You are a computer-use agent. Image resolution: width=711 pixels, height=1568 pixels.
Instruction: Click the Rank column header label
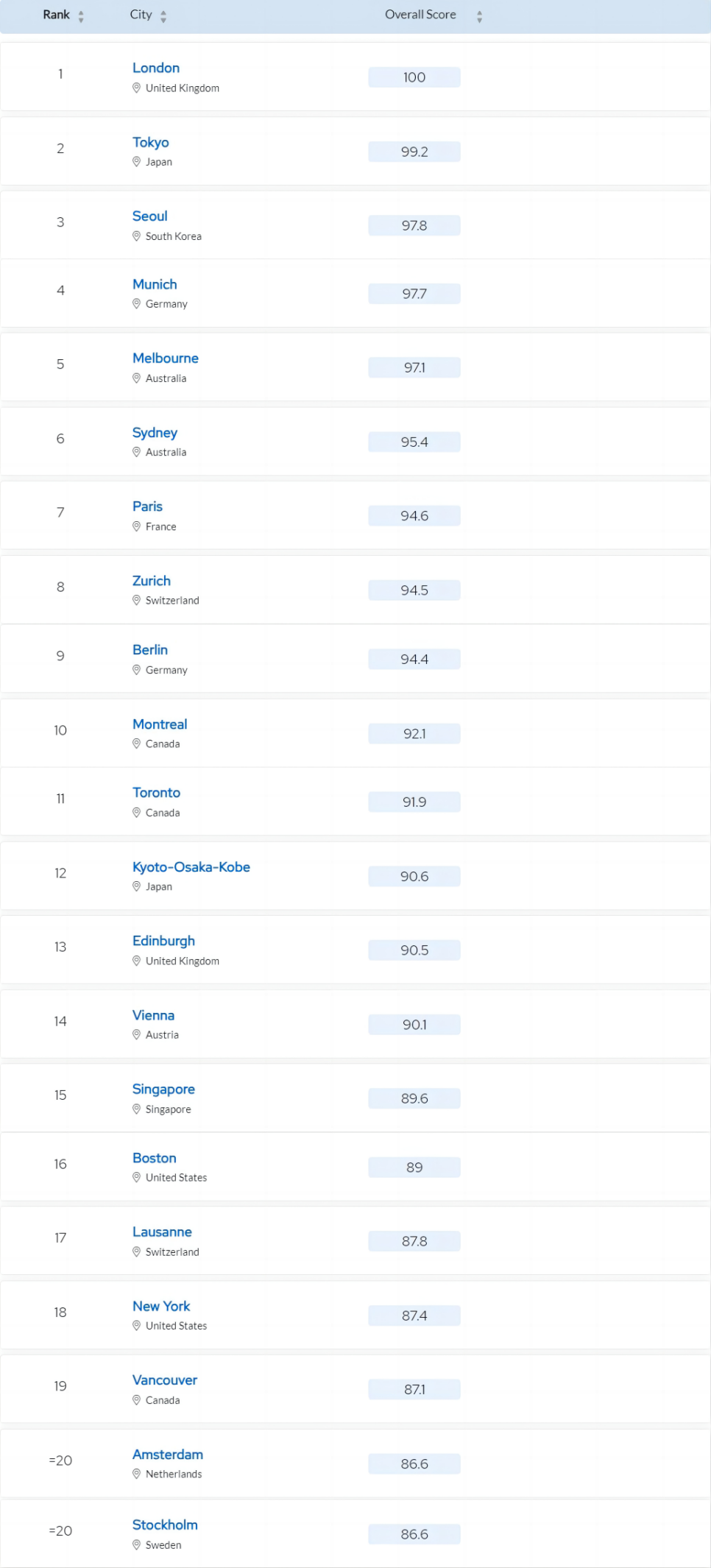tap(56, 15)
